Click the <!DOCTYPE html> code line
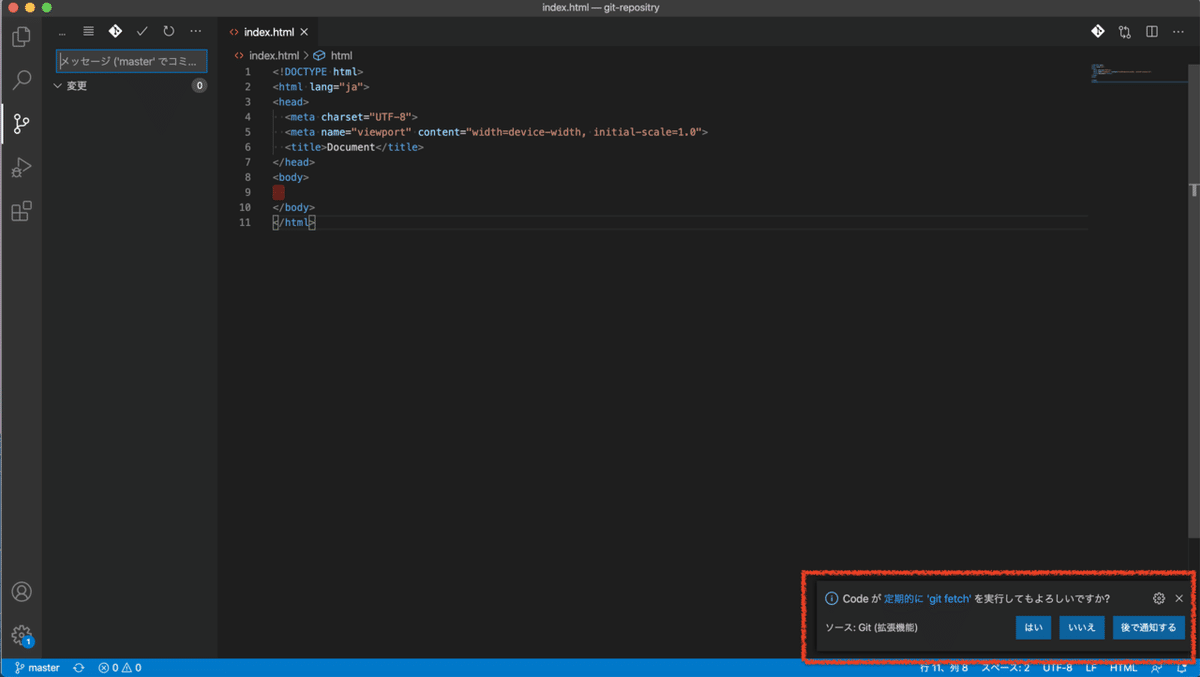 [318, 72]
